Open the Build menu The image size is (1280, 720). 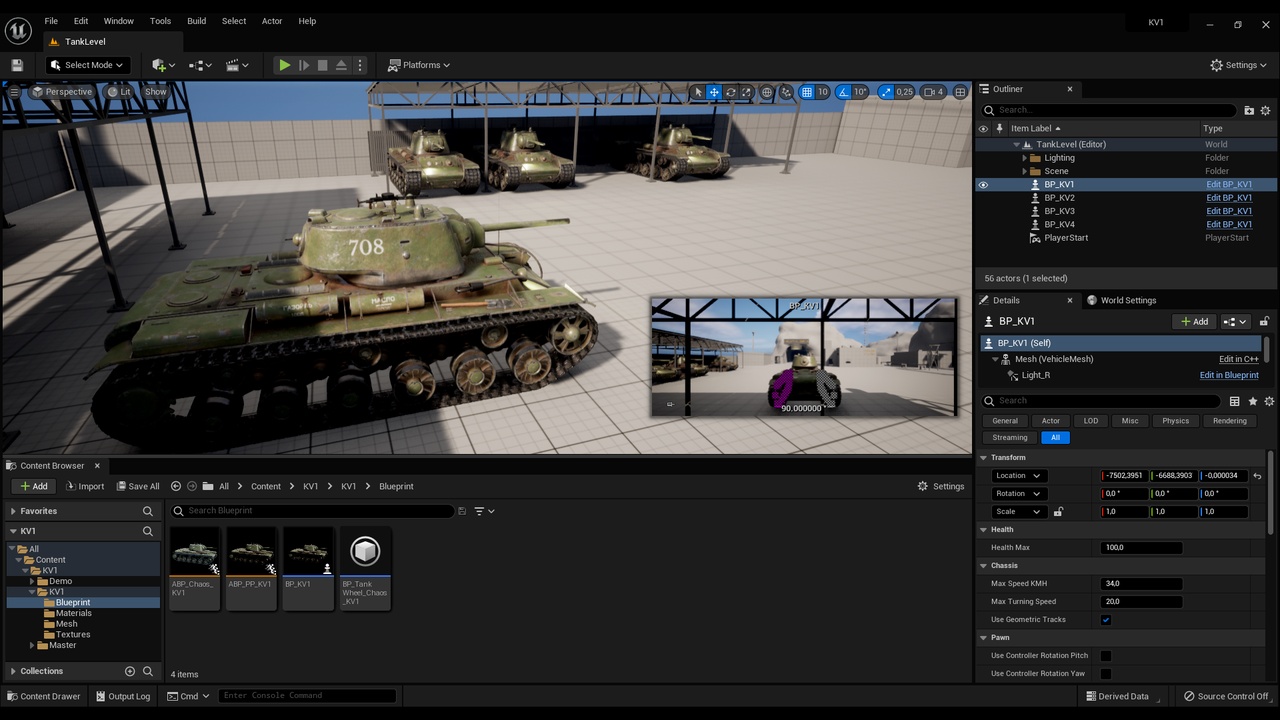tap(197, 21)
